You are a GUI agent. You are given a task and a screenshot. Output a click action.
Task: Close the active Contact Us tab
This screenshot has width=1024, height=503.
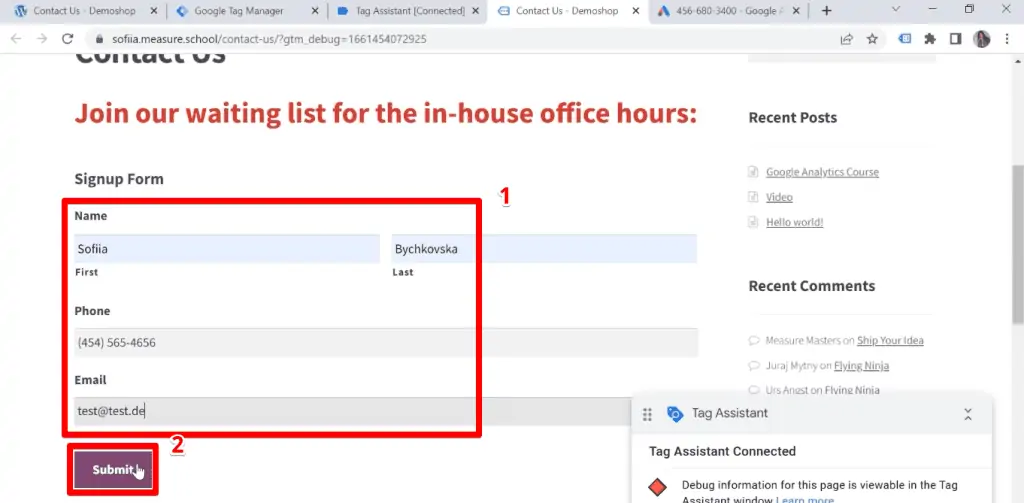[635, 11]
